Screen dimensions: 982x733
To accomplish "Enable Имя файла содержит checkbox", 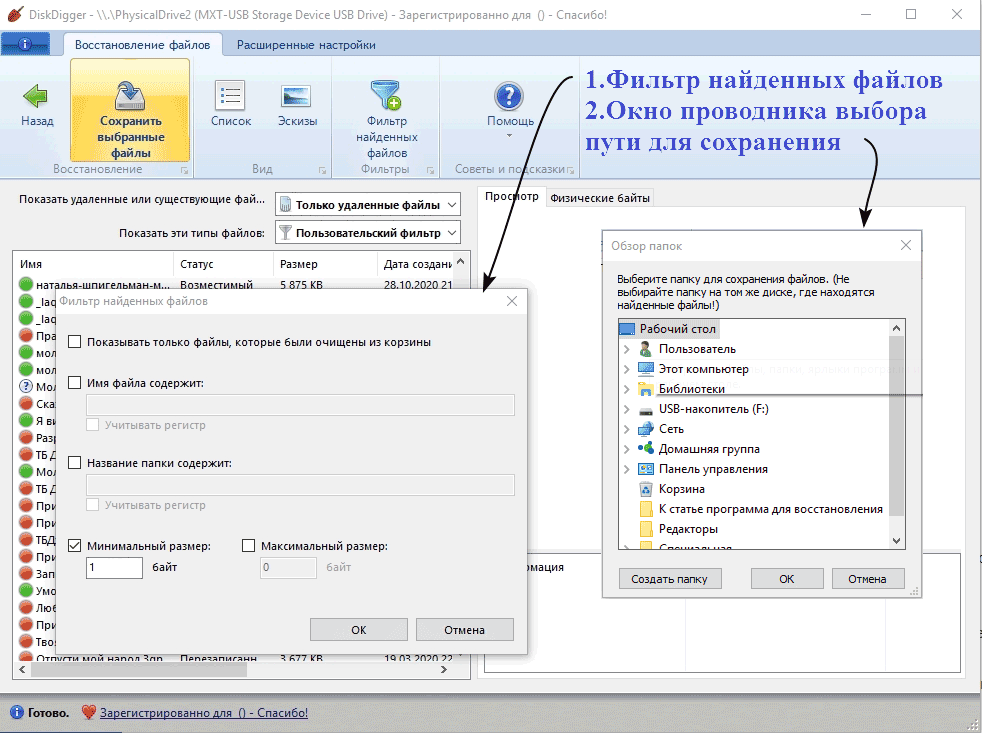I will pyautogui.click(x=75, y=383).
